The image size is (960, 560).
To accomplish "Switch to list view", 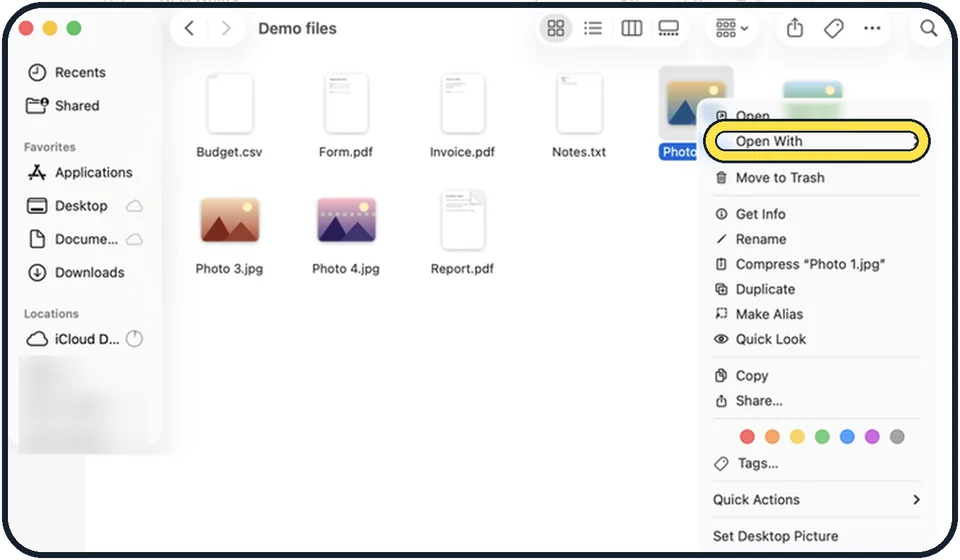I will click(593, 28).
